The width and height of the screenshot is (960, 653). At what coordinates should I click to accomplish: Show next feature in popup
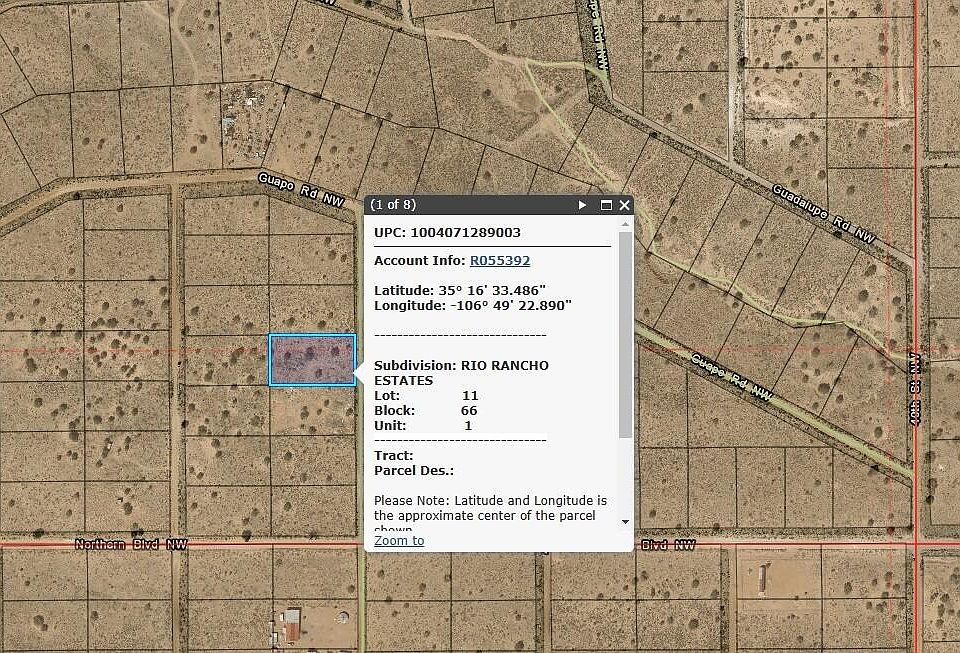click(x=582, y=205)
